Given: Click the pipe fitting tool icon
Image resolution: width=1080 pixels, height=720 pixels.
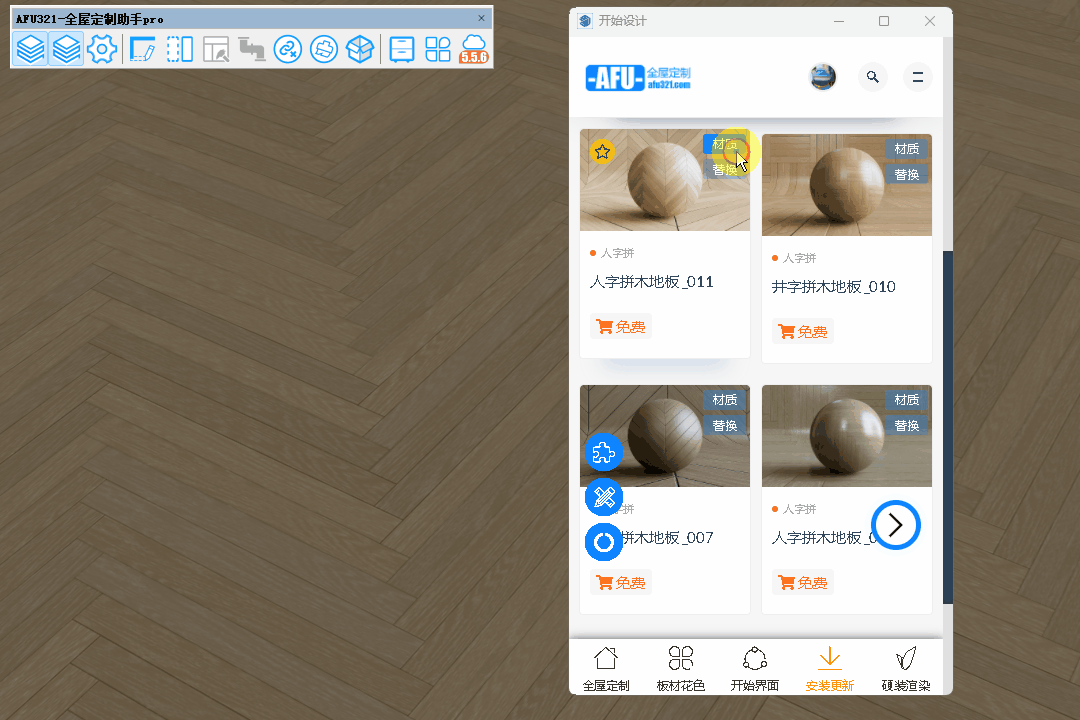Looking at the screenshot, I should (x=251, y=49).
